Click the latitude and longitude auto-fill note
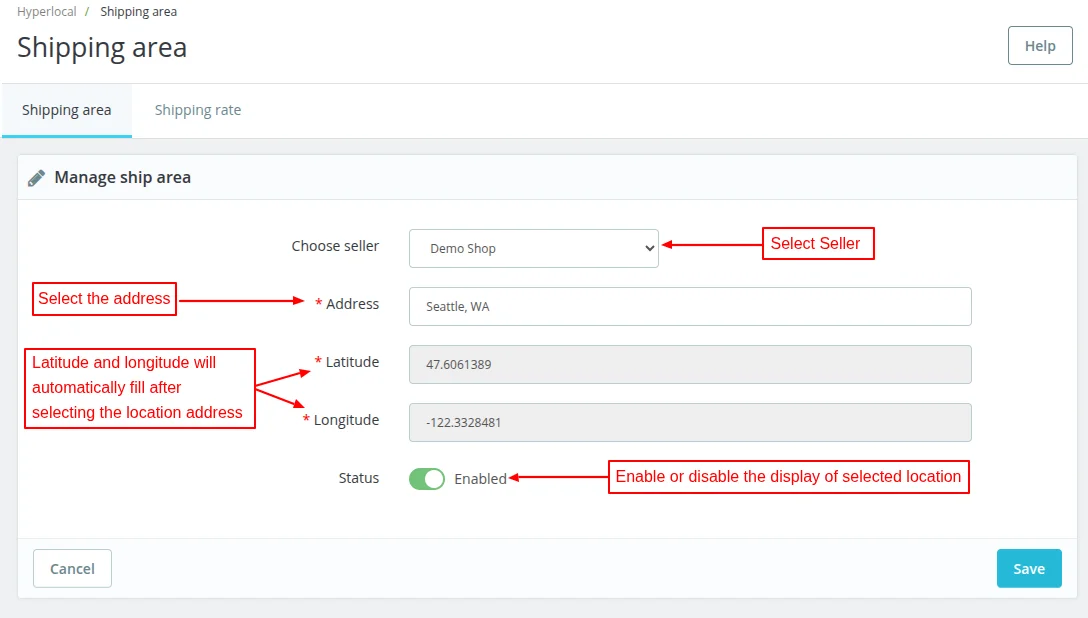Image resolution: width=1088 pixels, height=618 pixels. coord(140,388)
